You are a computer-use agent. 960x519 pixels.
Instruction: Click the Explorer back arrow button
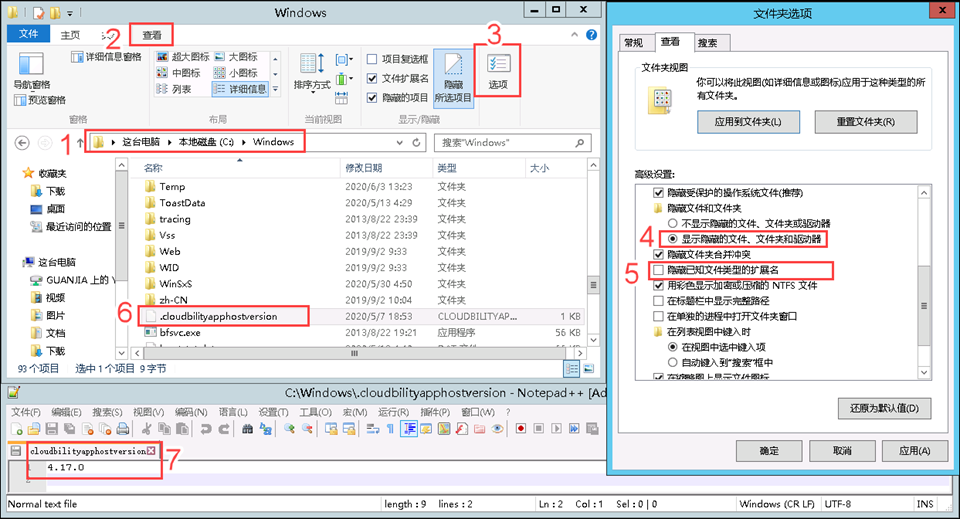[x=20, y=143]
